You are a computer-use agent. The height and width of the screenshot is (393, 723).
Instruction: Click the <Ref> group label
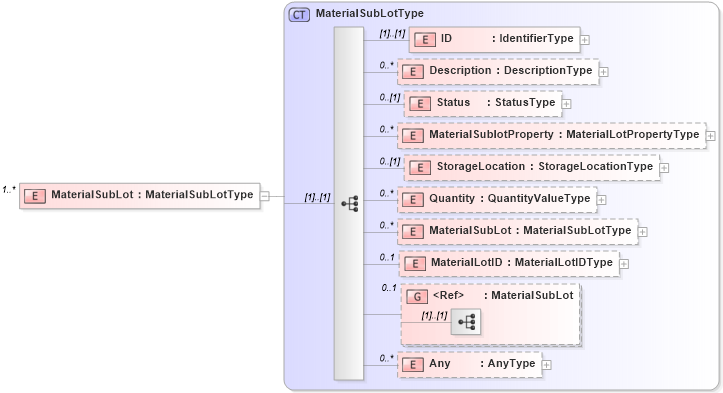pyautogui.click(x=448, y=295)
